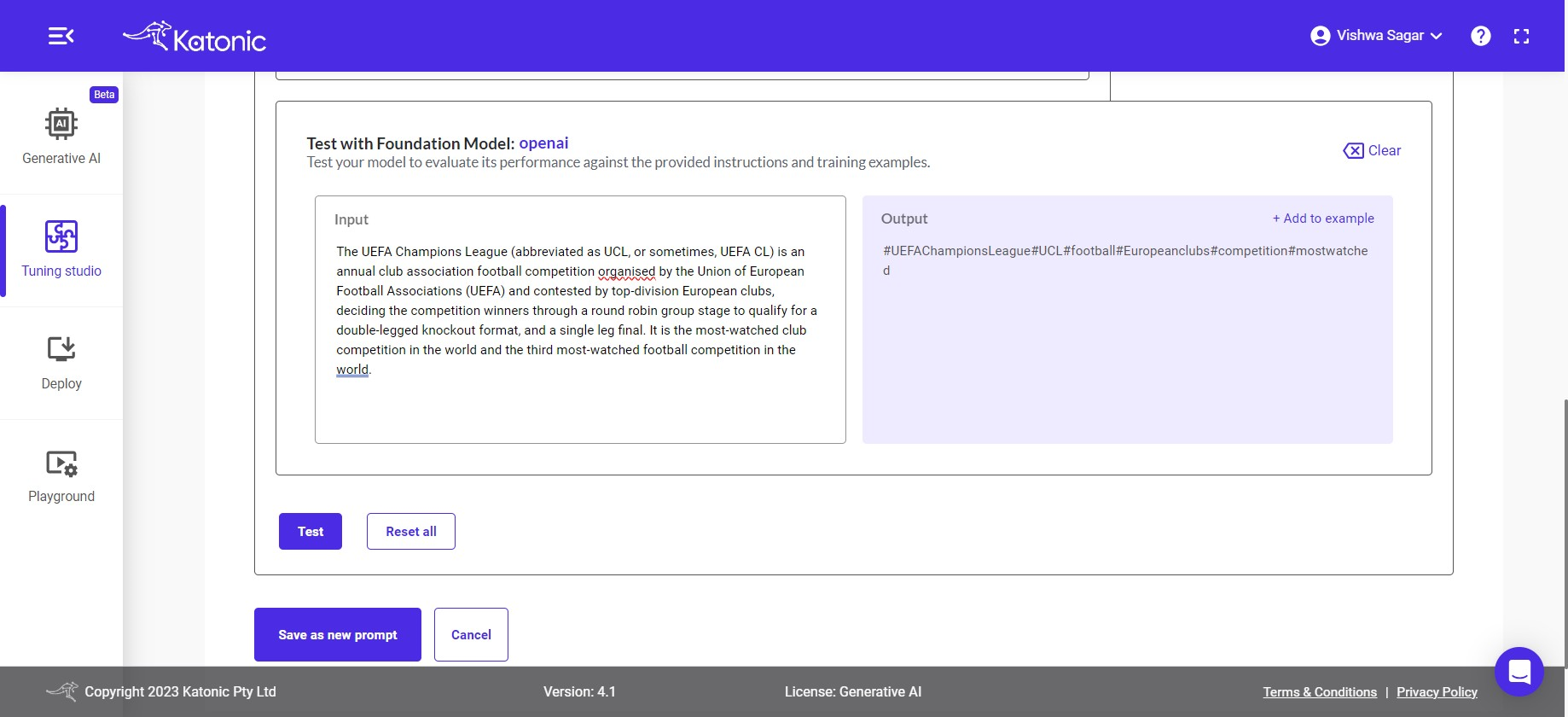
Task: Click the Output hashtags text
Action: (x=1125, y=260)
